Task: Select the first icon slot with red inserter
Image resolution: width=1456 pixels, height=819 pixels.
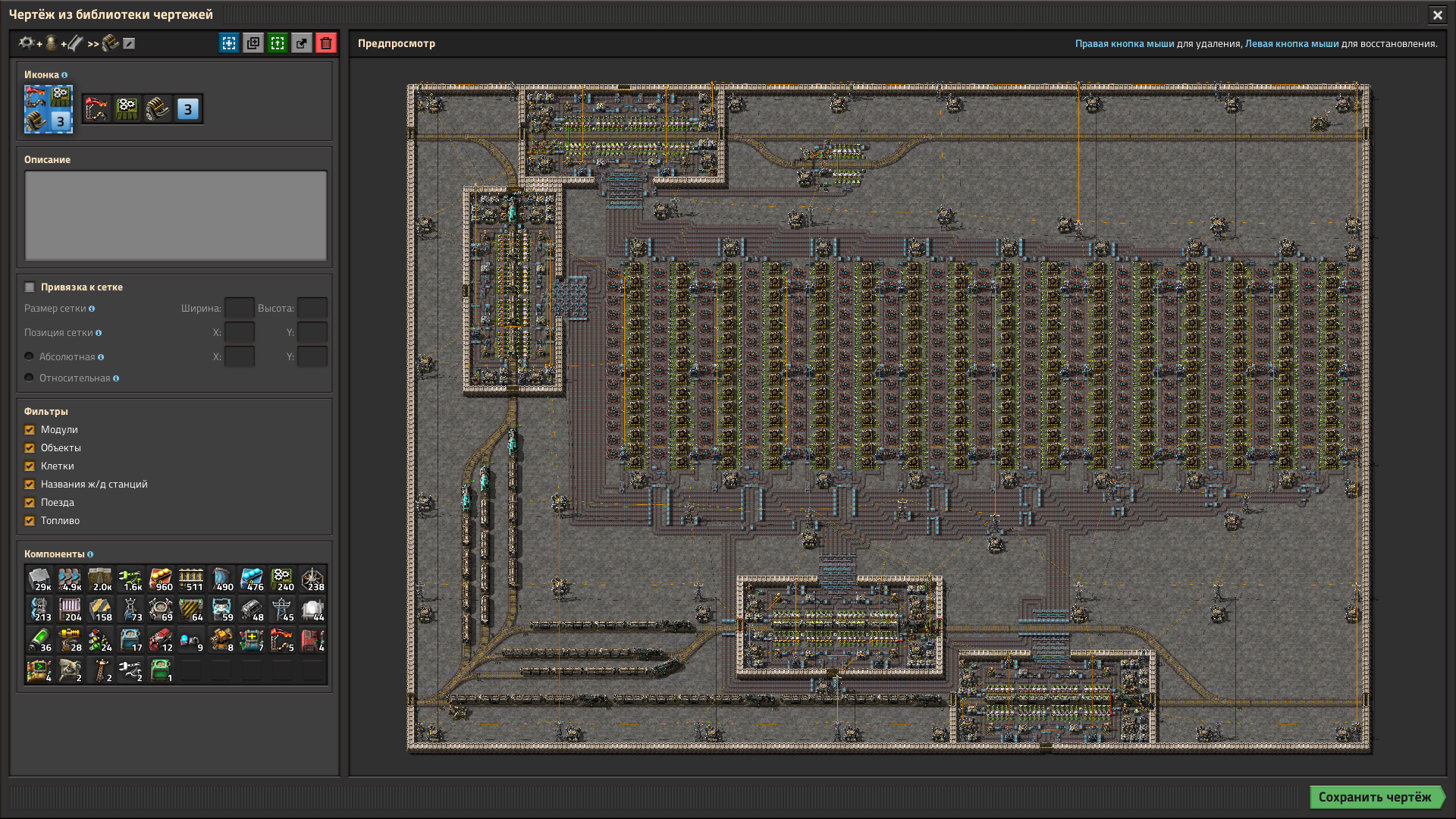Action: 97,109
